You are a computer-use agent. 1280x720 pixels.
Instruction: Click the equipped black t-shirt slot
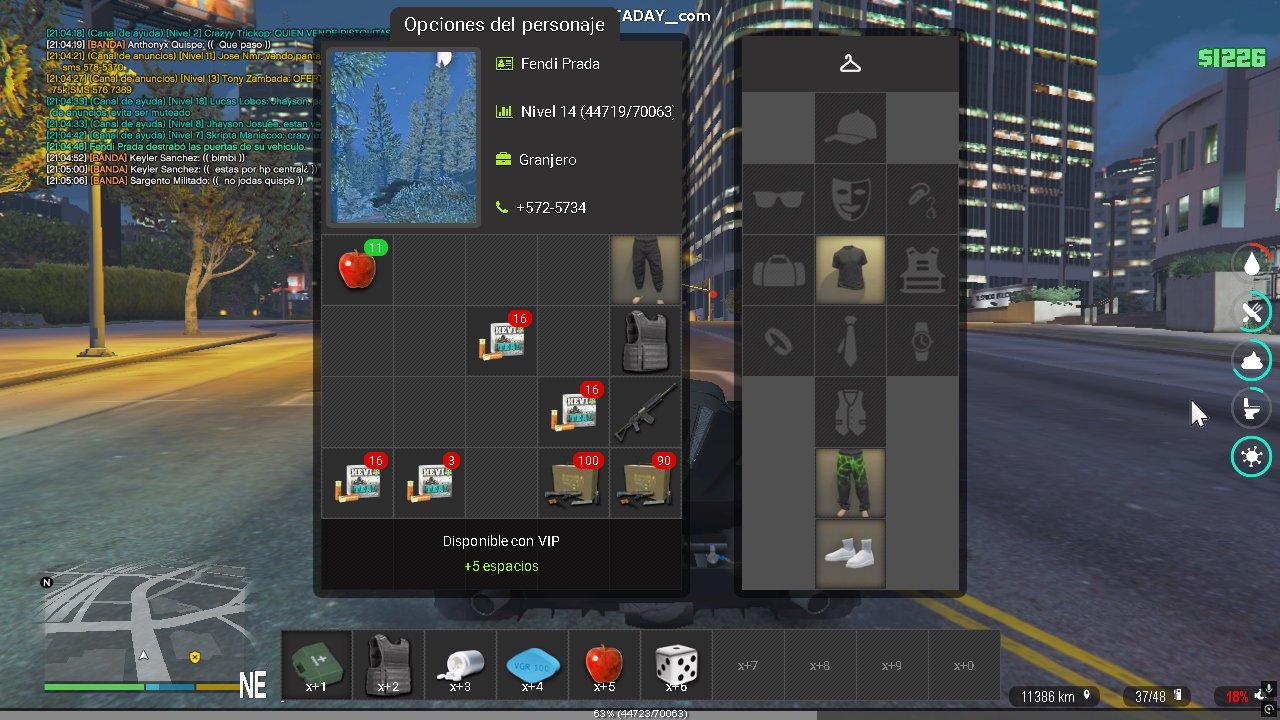(850, 270)
